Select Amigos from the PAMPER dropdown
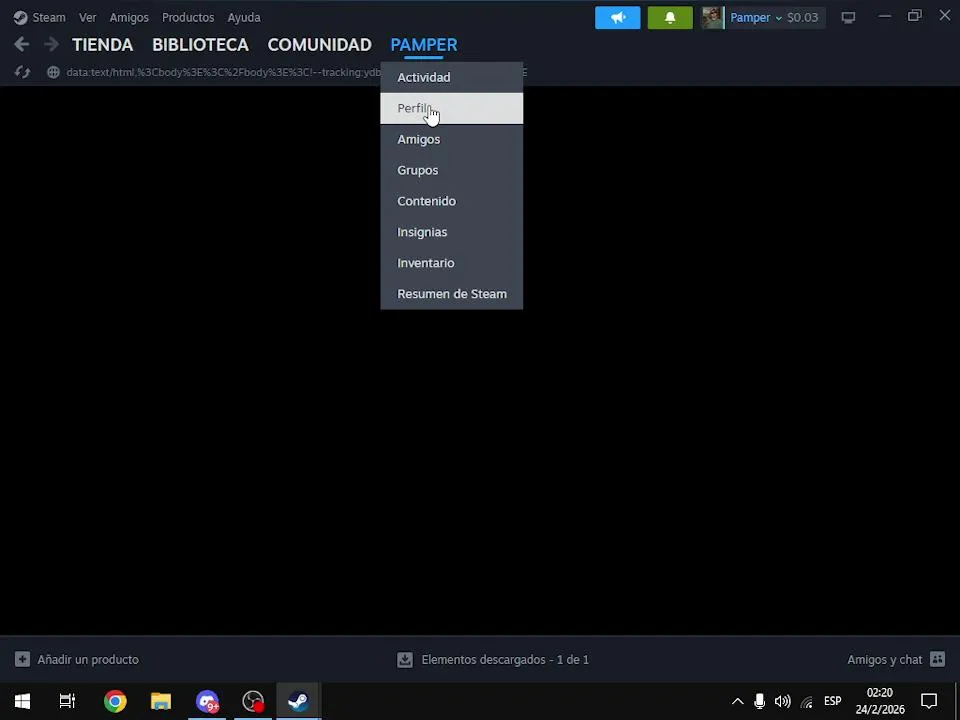This screenshot has width=960, height=720. click(x=452, y=139)
